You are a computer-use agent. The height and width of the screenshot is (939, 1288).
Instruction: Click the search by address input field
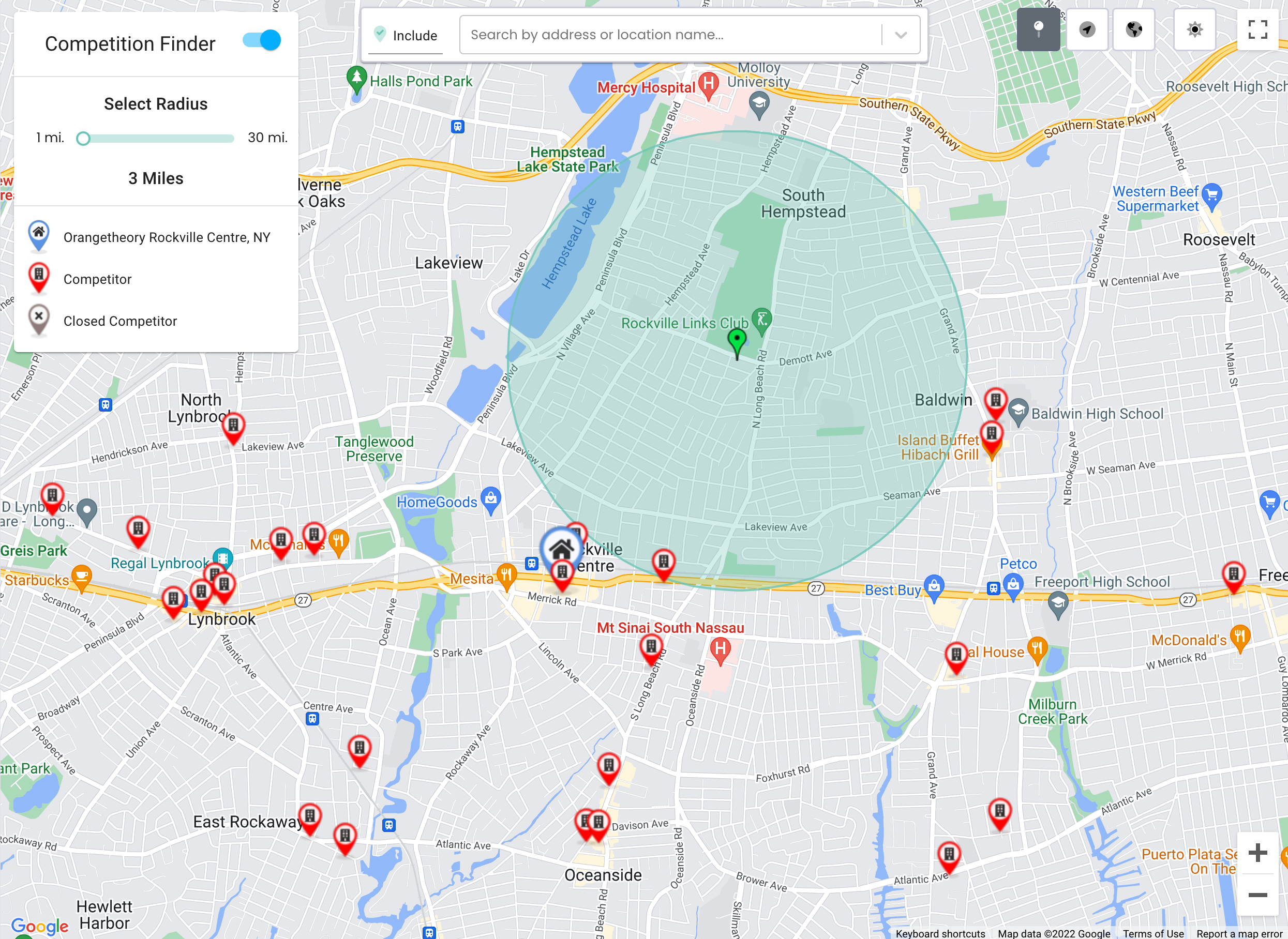click(671, 35)
